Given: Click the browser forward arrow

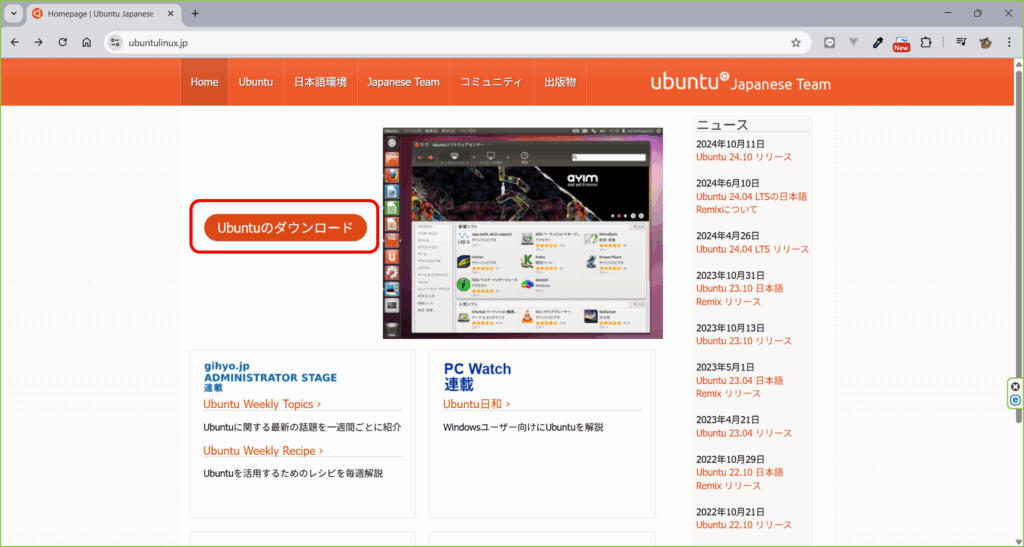Looking at the screenshot, I should (x=39, y=42).
